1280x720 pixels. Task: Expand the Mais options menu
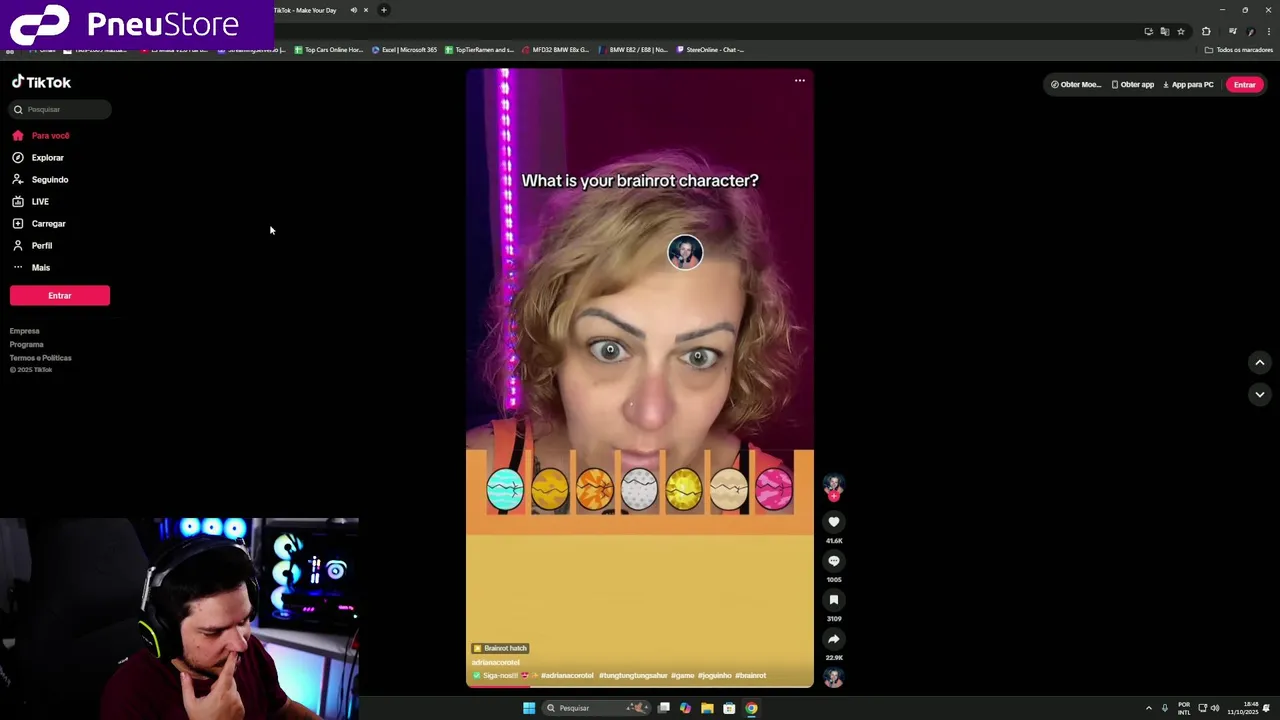31,267
